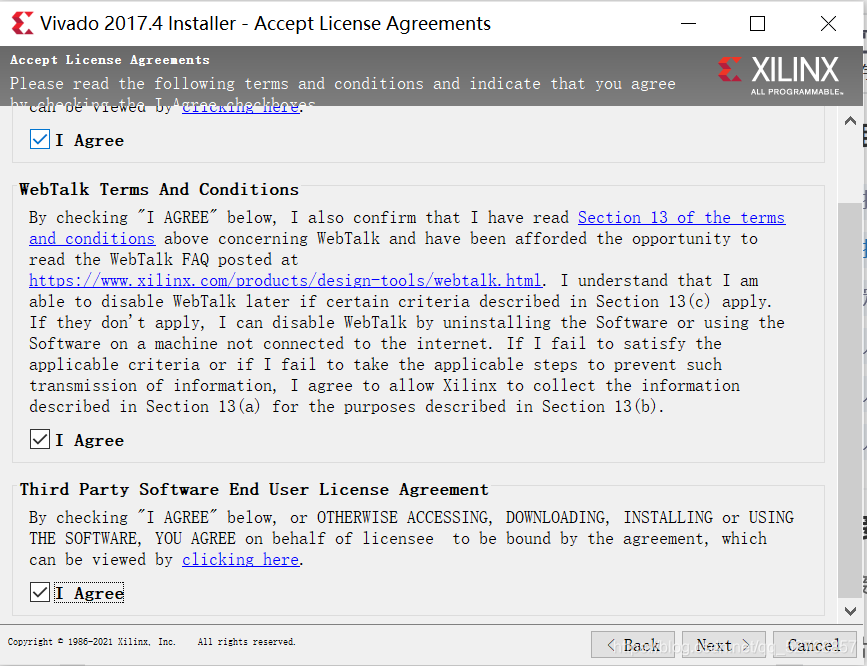Toggle Third Party Software I Agree checkbox
Image resolution: width=867 pixels, height=666 pixels.
click(40, 592)
